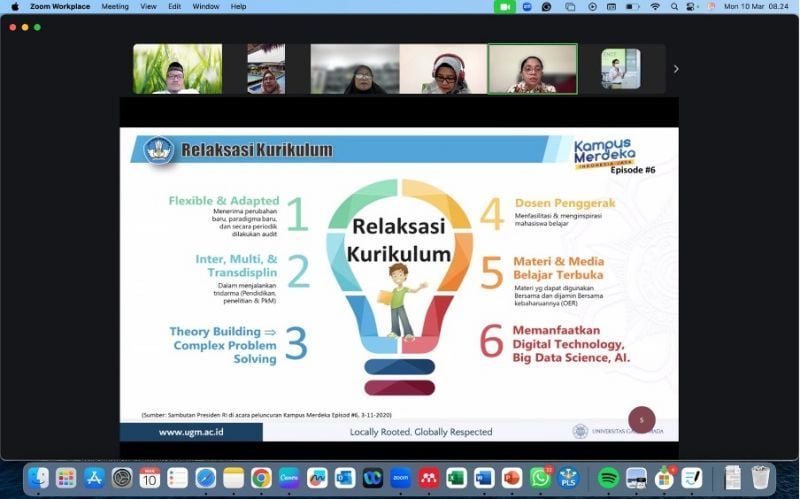This screenshot has width=800, height=499.
Task: Open the Zoom app in the dock
Action: [400, 478]
